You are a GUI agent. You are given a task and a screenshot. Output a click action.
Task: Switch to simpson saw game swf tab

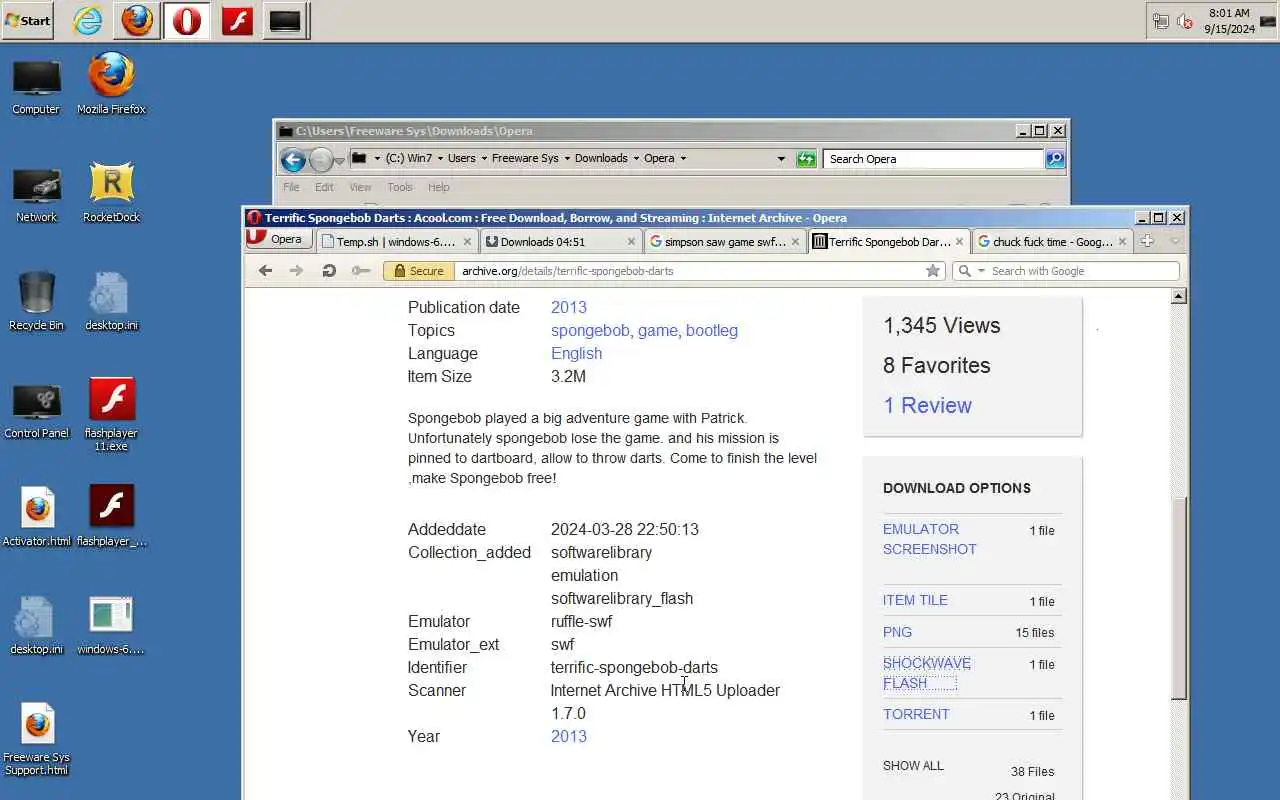725,242
